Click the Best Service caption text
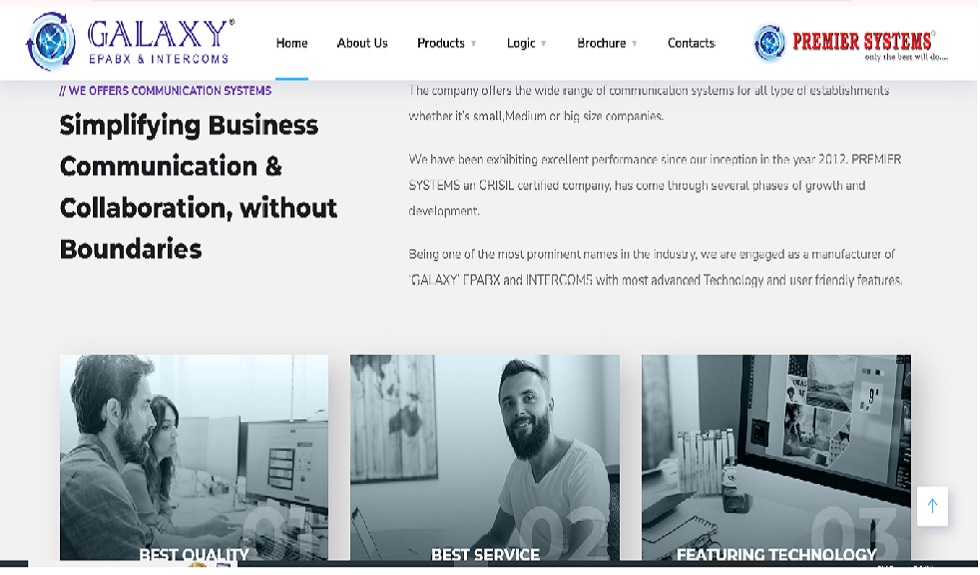The height and width of the screenshot is (575, 980). pos(485,554)
